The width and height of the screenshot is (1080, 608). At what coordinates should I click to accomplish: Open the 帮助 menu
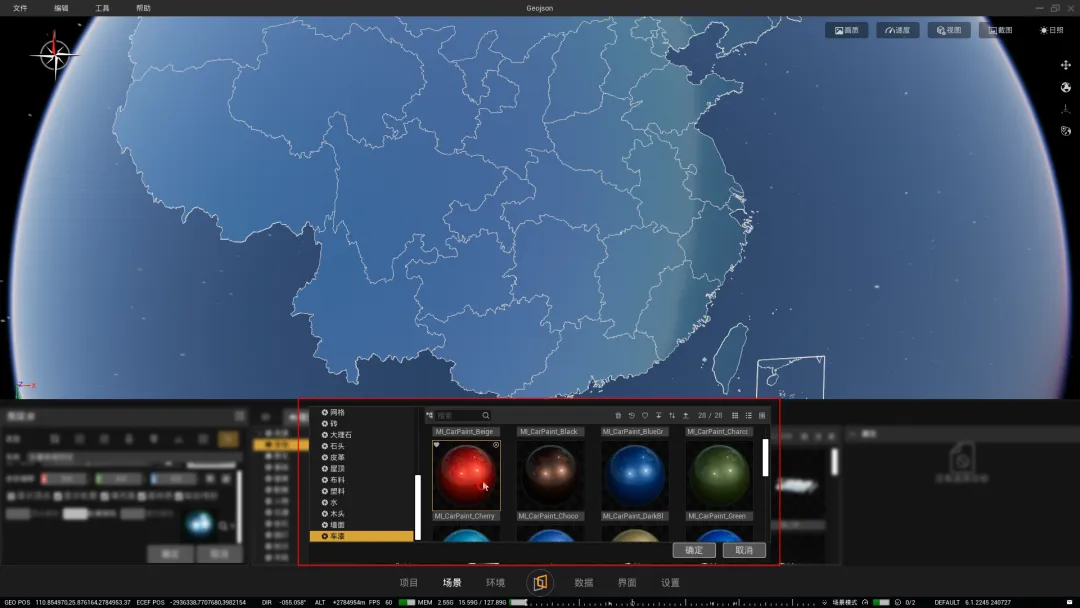pos(143,8)
